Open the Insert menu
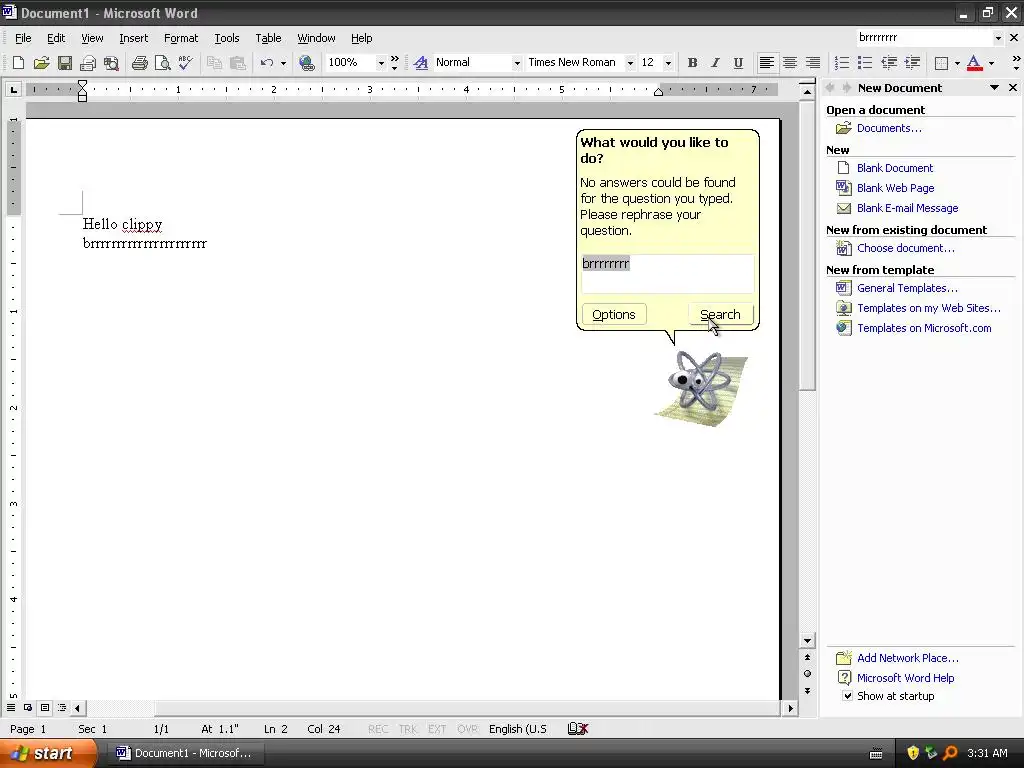 133,38
